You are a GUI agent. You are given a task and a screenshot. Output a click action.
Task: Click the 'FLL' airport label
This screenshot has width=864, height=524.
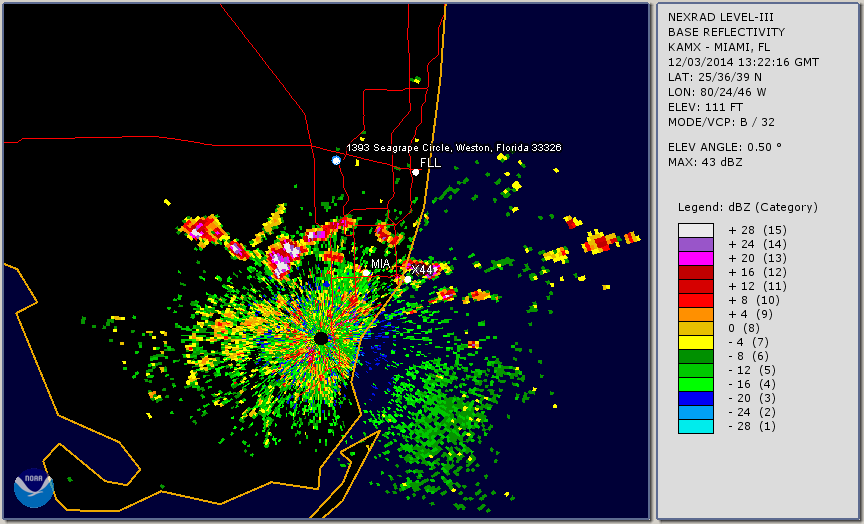point(430,163)
